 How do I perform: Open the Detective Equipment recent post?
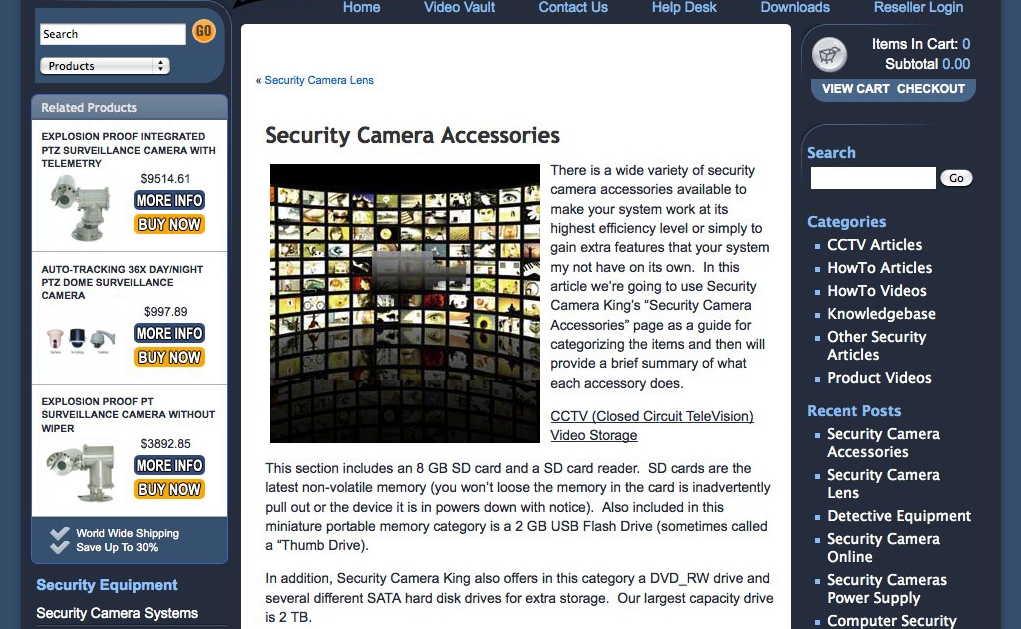point(899,516)
